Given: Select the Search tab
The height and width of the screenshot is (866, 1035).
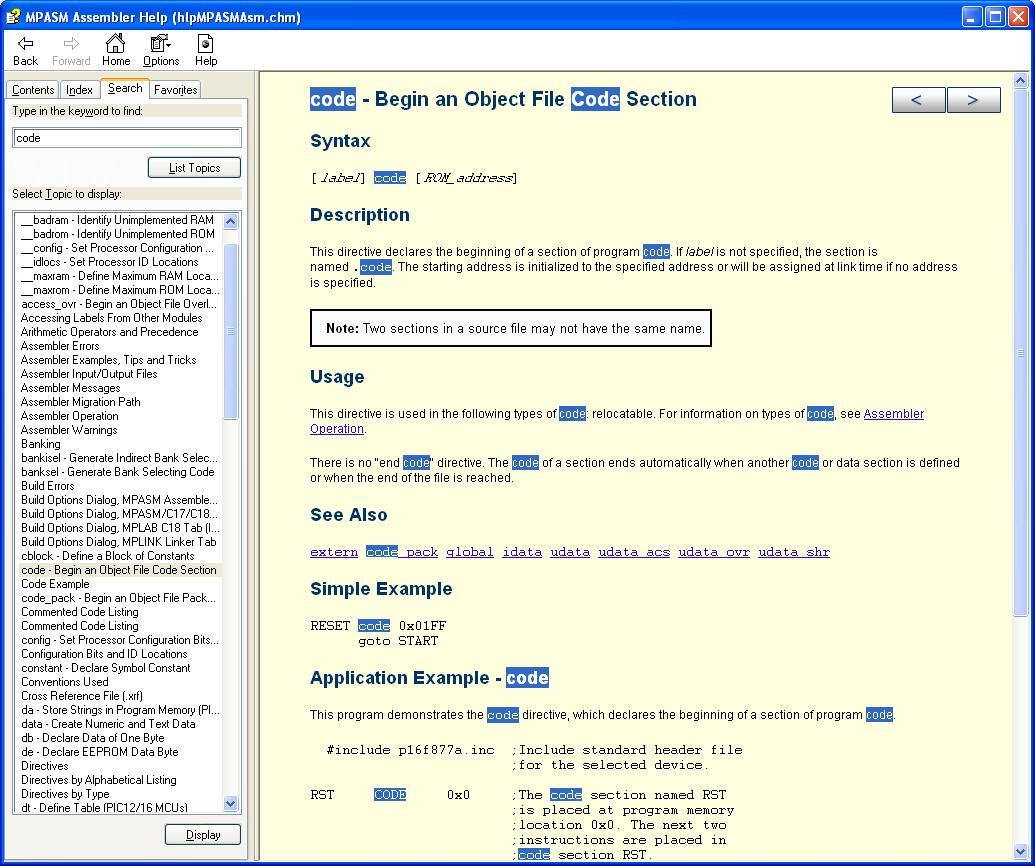Looking at the screenshot, I should click(x=125, y=88).
